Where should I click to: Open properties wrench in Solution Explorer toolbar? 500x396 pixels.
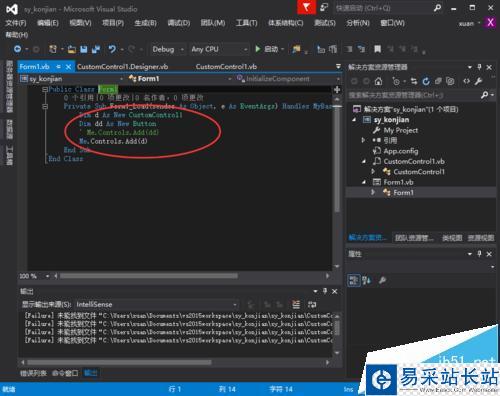(478, 81)
